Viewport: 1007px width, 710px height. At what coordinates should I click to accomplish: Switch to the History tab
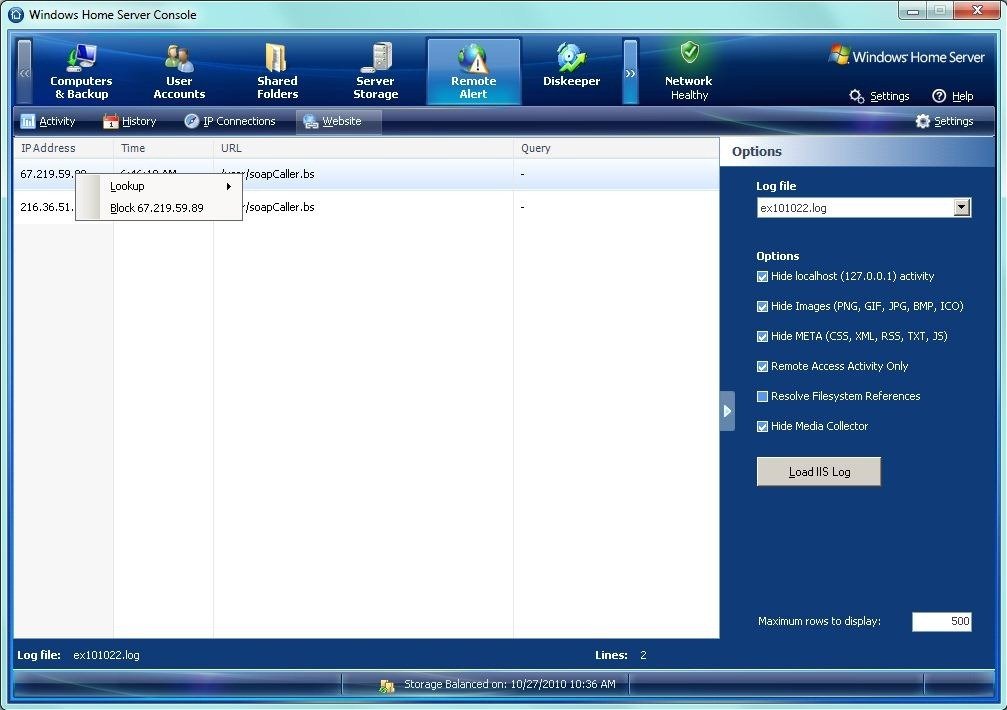coord(130,121)
